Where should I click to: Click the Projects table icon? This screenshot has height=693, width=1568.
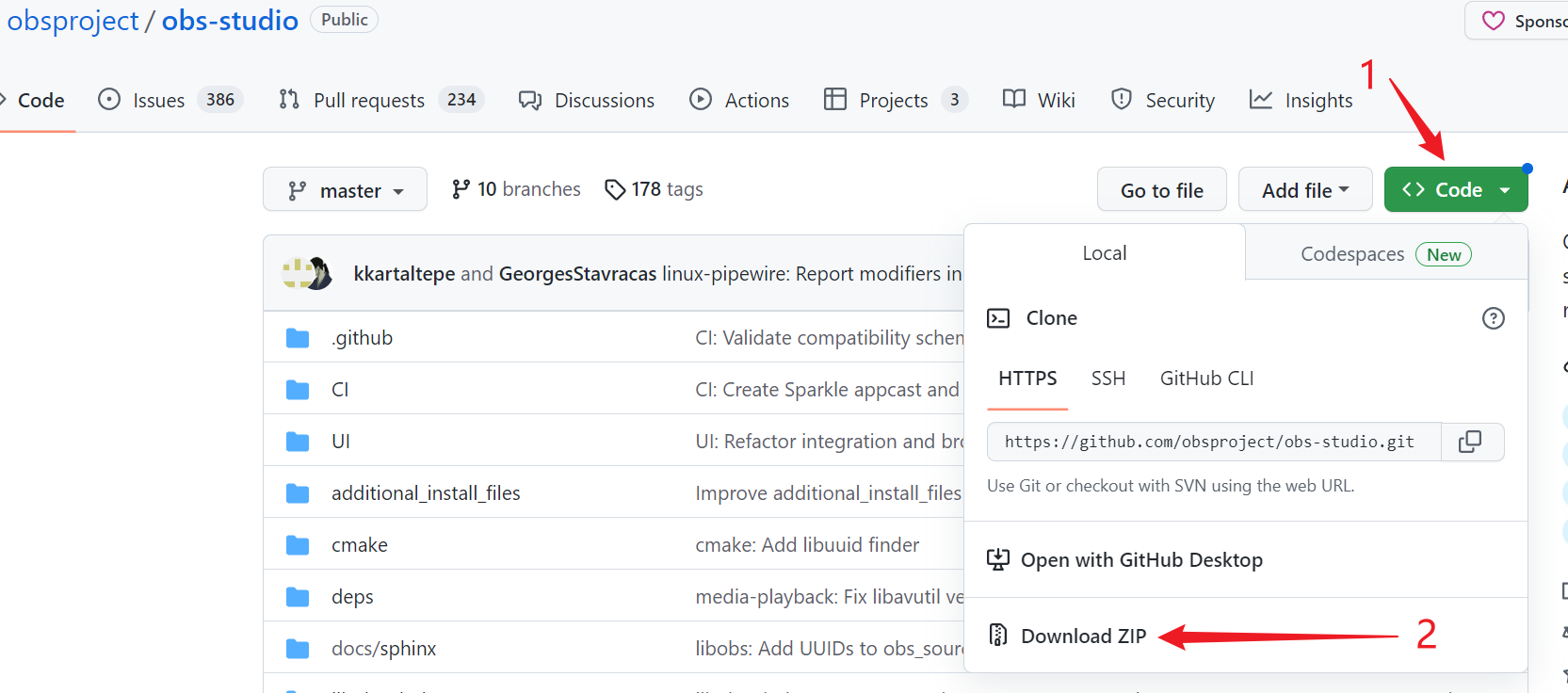(835, 99)
